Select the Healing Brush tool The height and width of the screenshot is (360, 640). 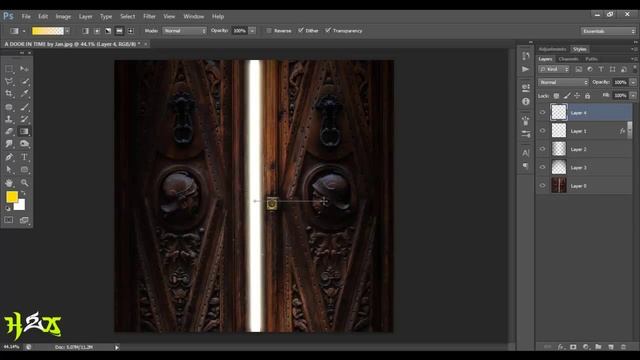pyautogui.click(x=9, y=107)
